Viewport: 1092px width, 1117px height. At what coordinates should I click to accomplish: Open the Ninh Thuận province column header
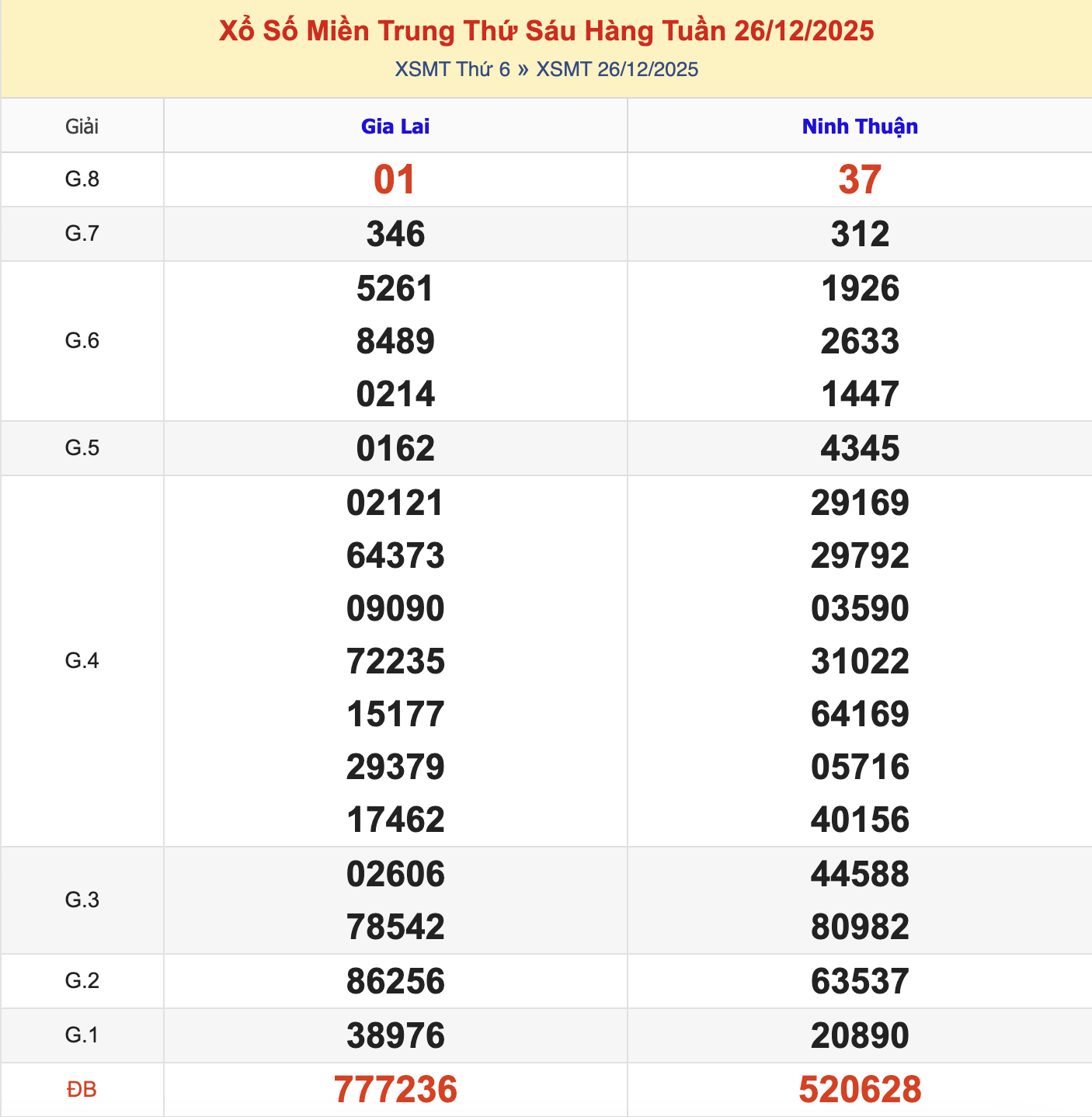pos(859,127)
